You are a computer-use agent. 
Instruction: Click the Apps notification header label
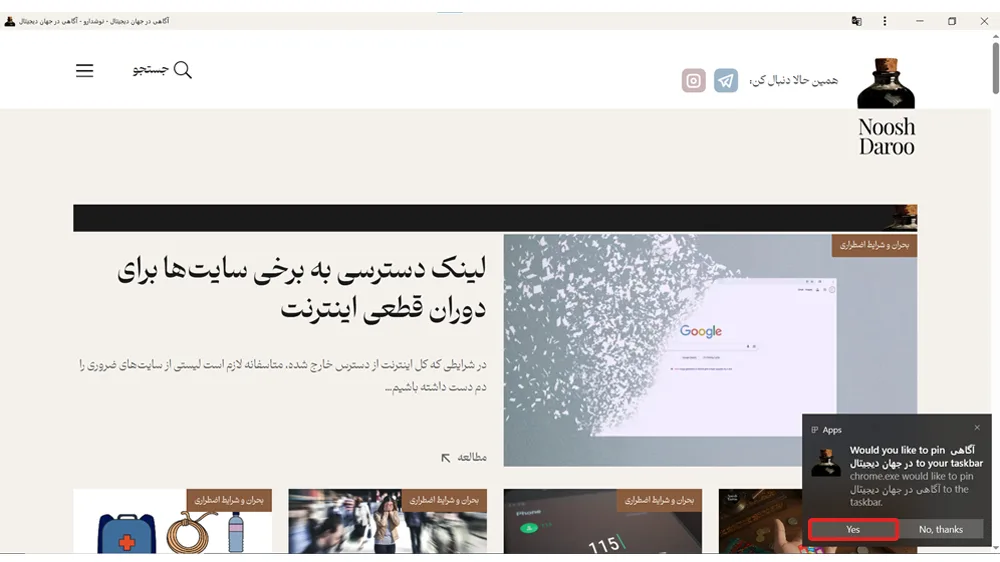(832, 430)
